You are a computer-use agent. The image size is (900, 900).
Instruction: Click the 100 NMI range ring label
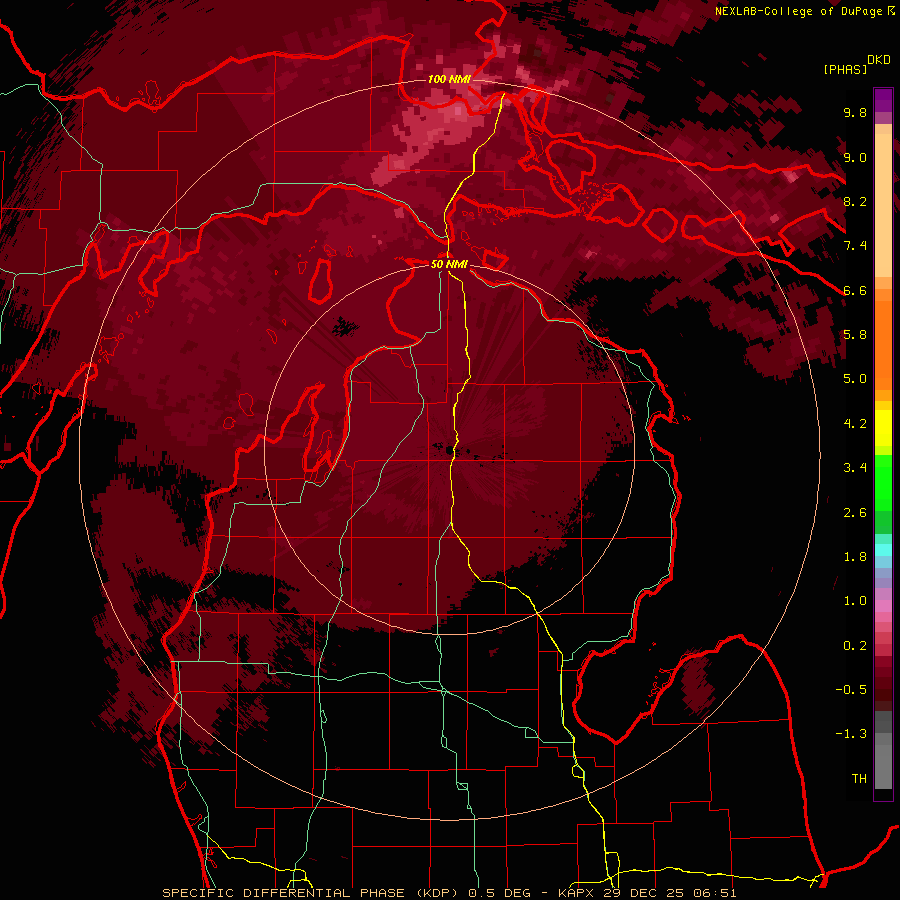coord(449,79)
